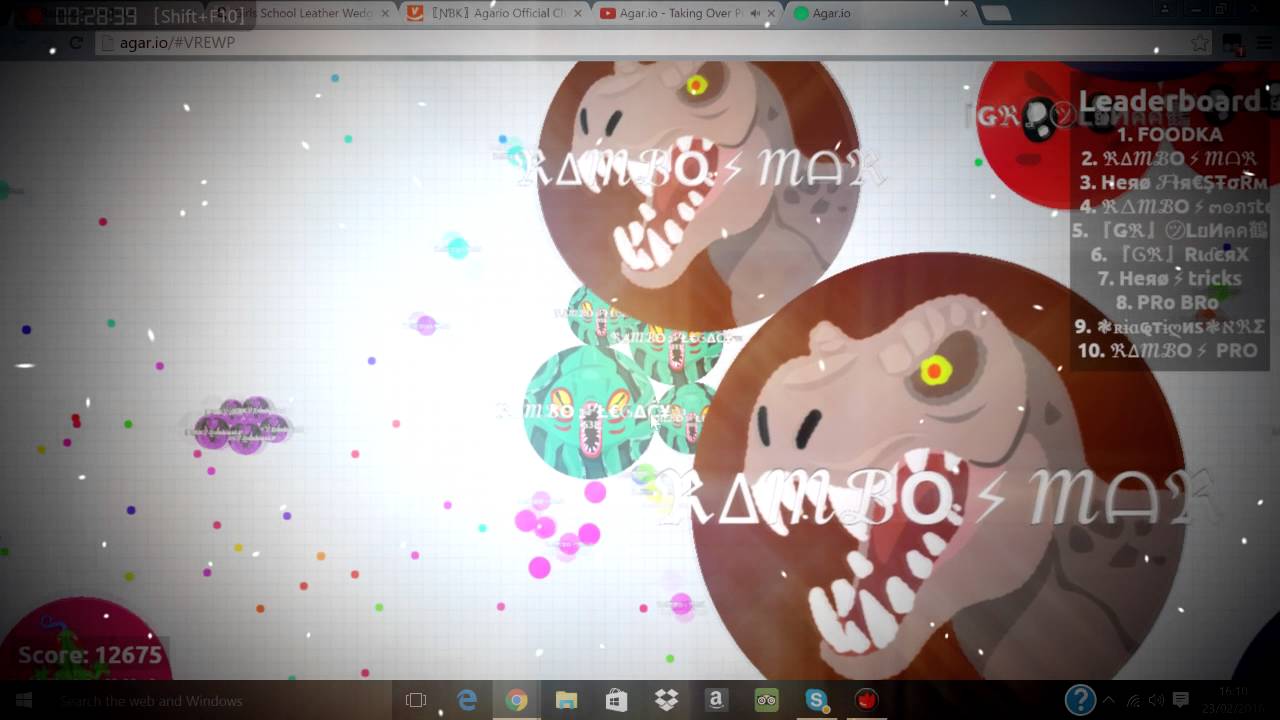The height and width of the screenshot is (720, 1280).
Task: Open the Windows Start menu
Action: click(x=23, y=700)
